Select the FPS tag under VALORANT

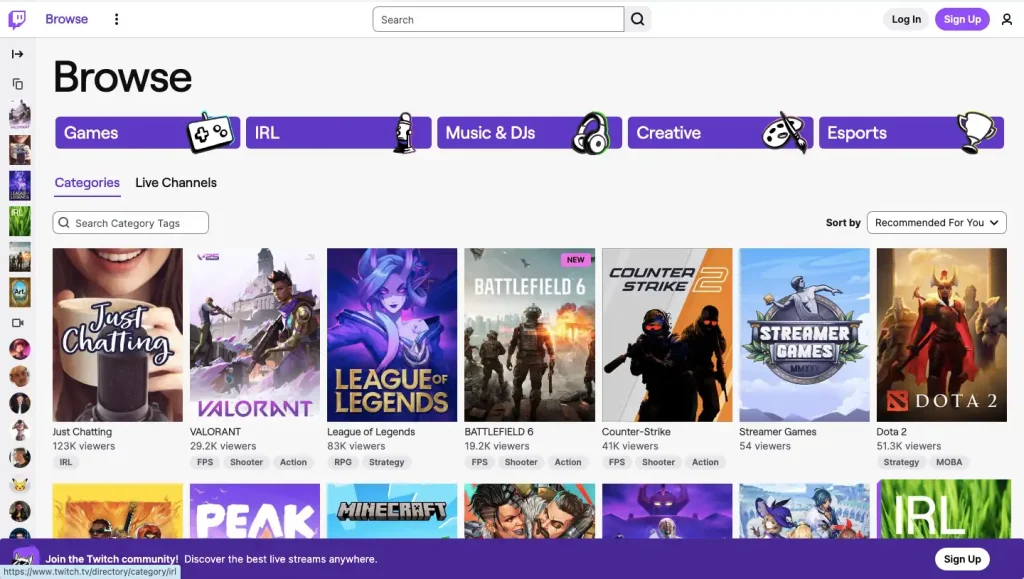point(204,462)
